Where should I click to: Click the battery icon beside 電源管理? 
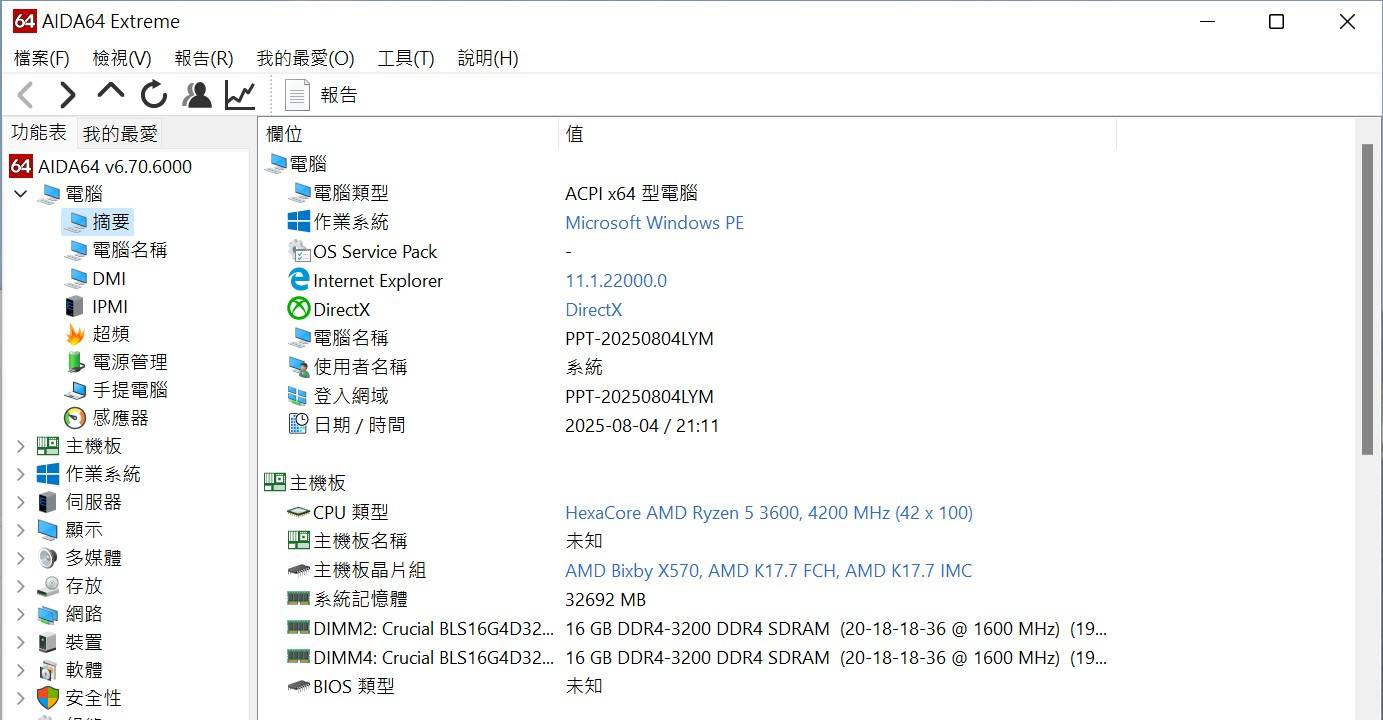tap(75, 362)
